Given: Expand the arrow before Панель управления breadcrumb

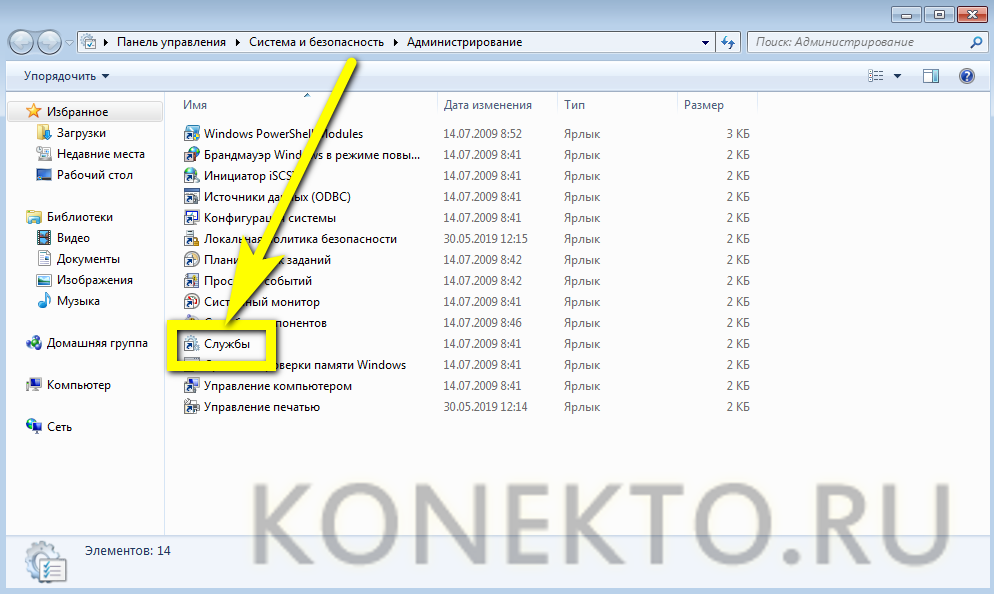Looking at the screenshot, I should [x=105, y=42].
